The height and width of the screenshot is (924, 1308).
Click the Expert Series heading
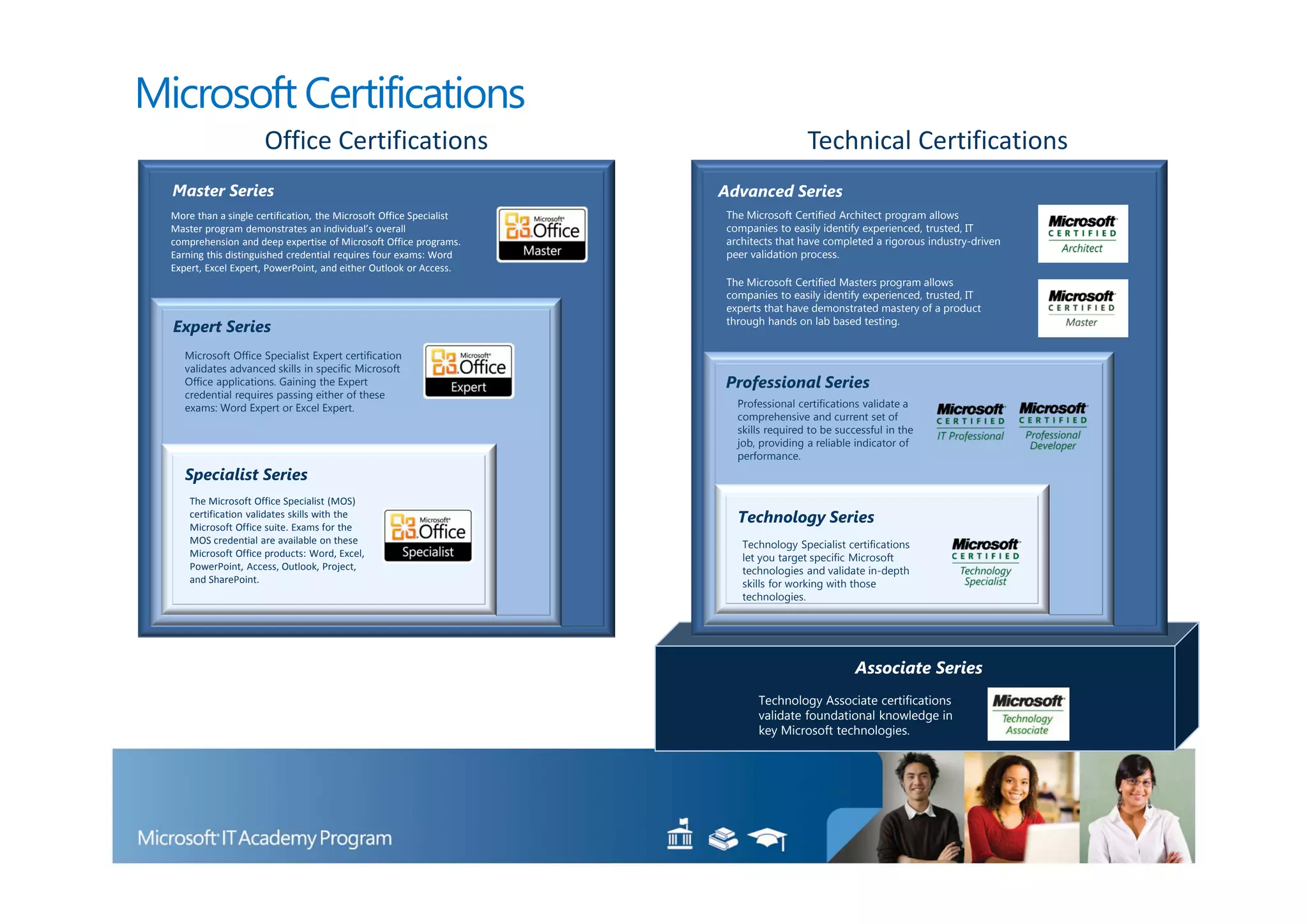coord(222,326)
